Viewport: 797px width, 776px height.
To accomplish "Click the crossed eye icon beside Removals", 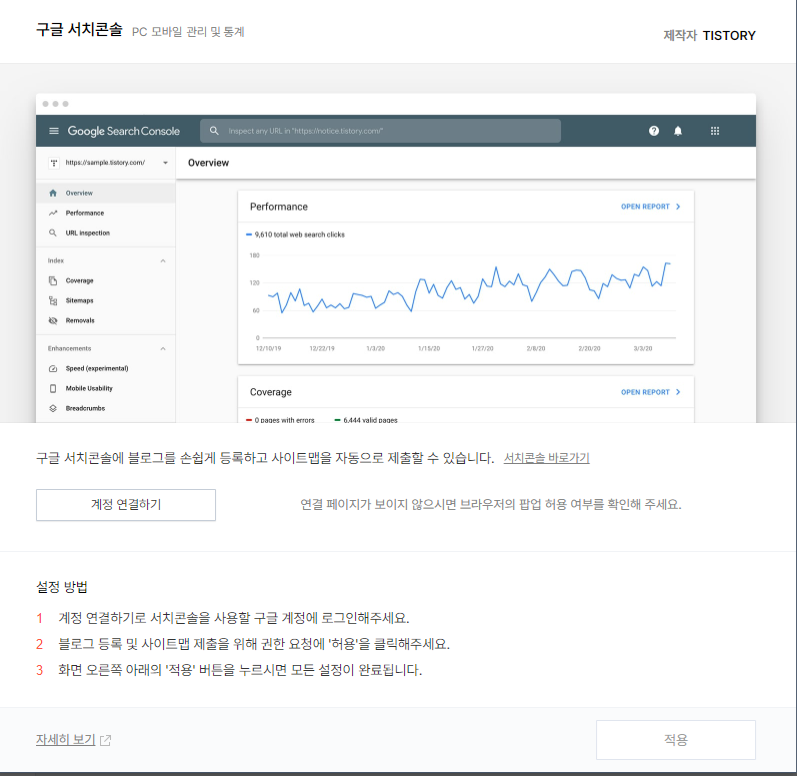I will [53, 320].
